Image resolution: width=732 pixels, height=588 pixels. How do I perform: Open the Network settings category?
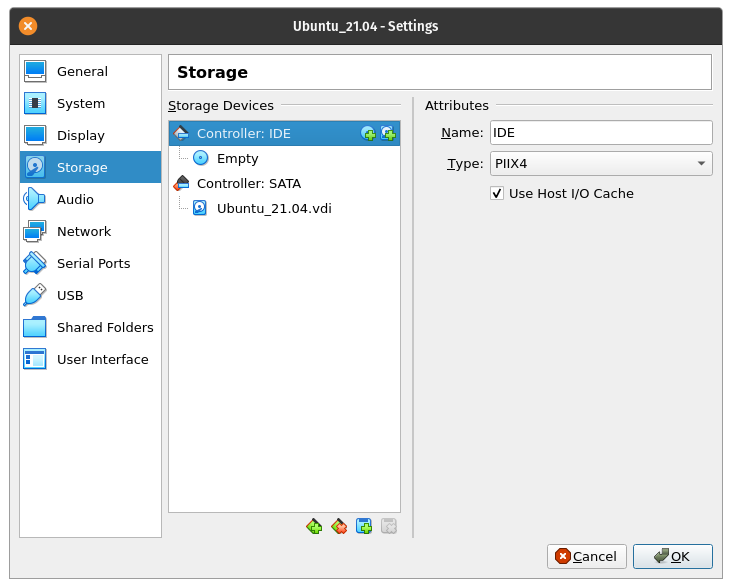point(84,231)
